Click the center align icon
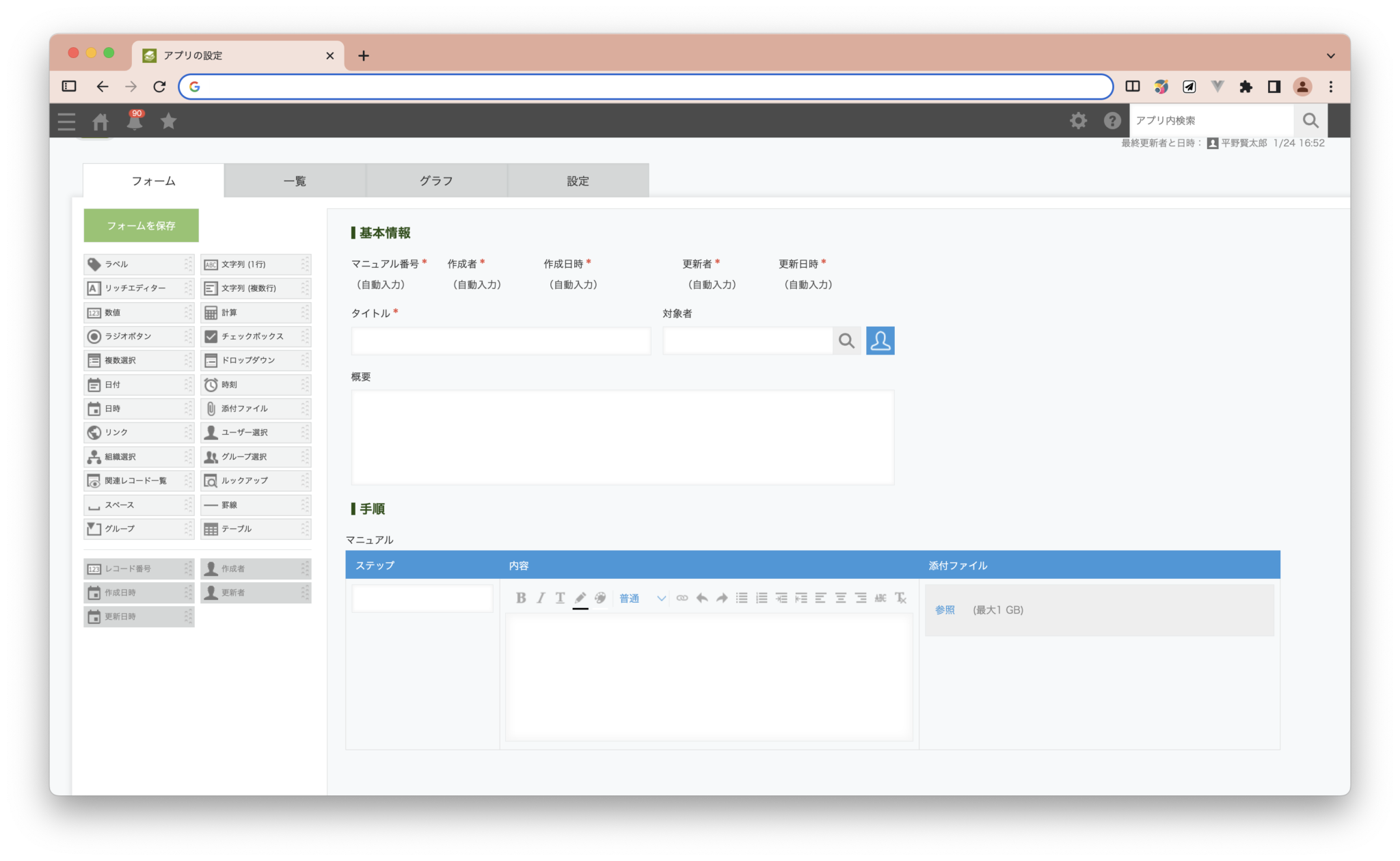1400x861 pixels. 841,598
